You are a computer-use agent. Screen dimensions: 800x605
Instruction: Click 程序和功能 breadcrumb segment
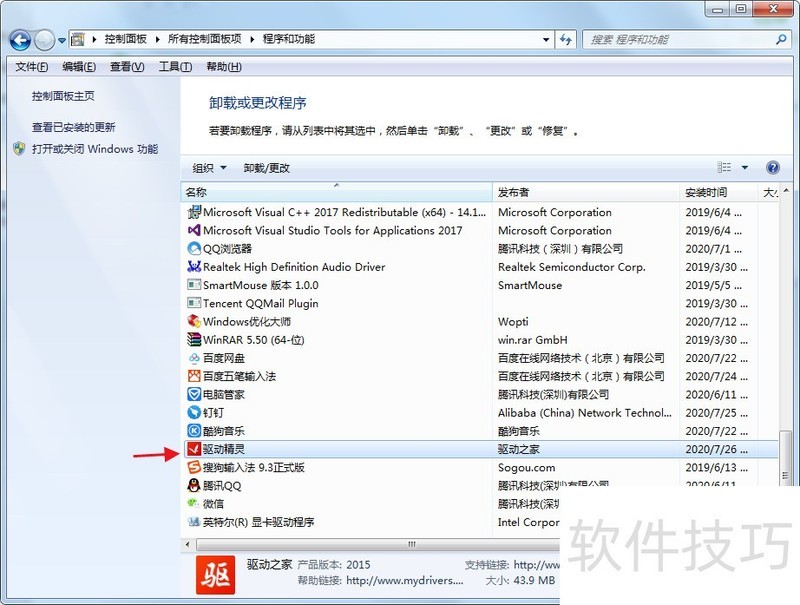pyautogui.click(x=289, y=39)
